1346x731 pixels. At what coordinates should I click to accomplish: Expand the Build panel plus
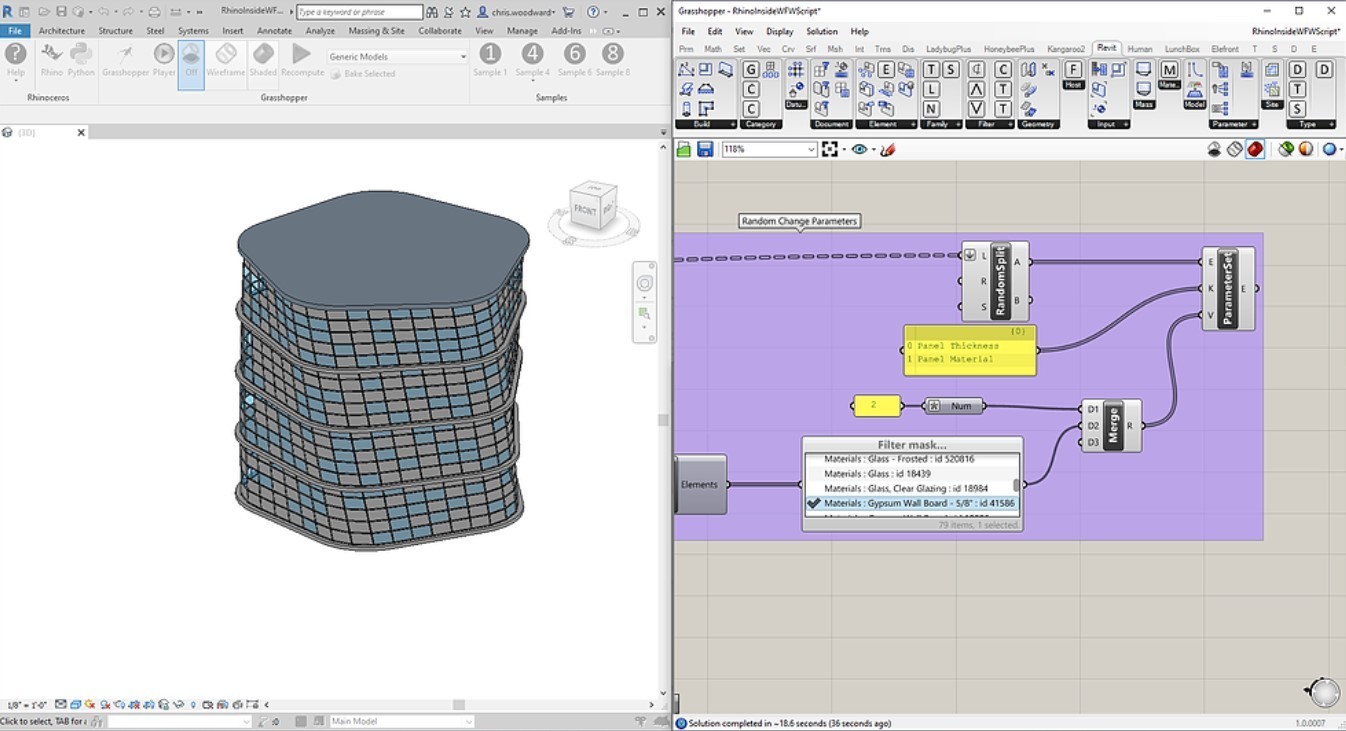coord(733,125)
